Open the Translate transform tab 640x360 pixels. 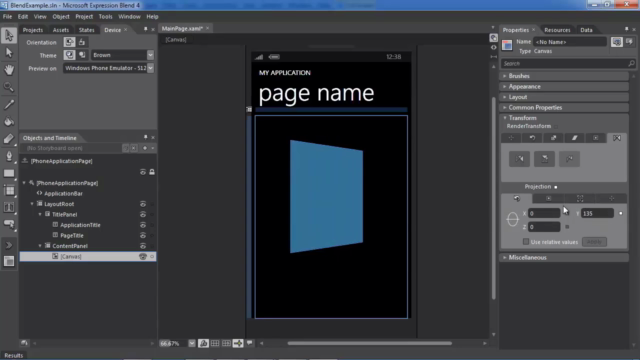pos(511,138)
